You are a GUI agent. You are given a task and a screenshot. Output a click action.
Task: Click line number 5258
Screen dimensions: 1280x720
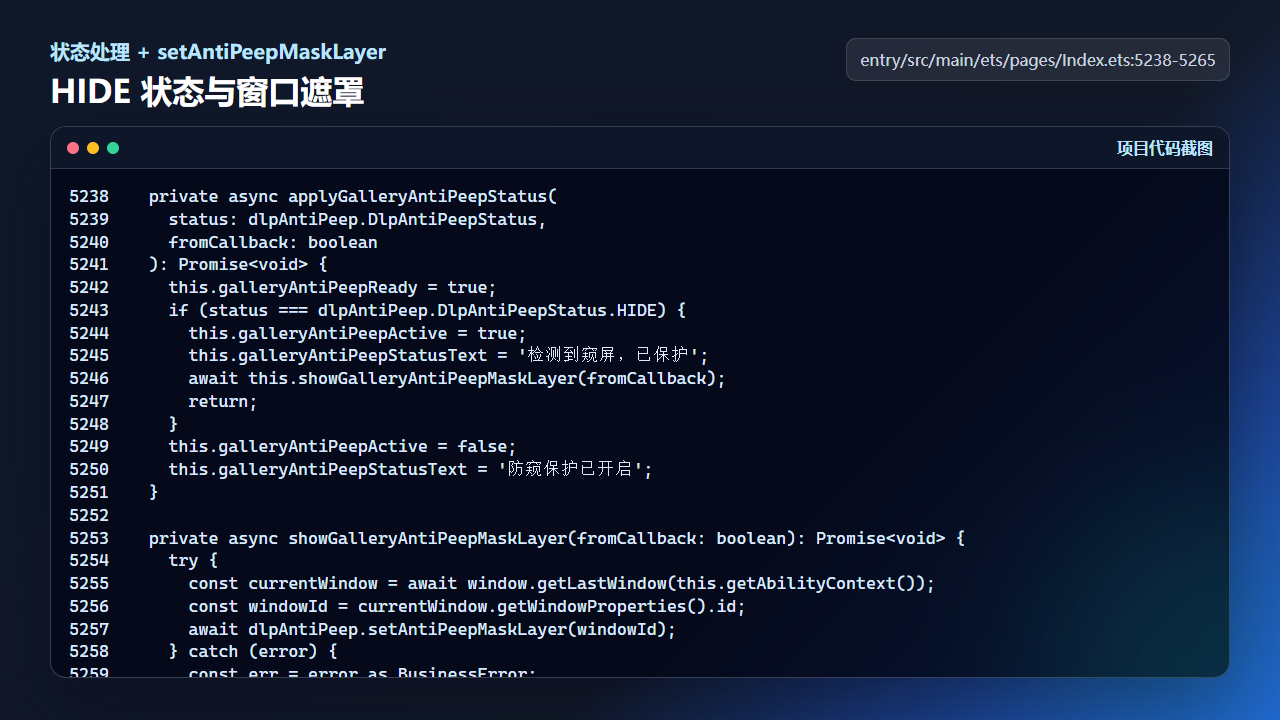(x=89, y=652)
